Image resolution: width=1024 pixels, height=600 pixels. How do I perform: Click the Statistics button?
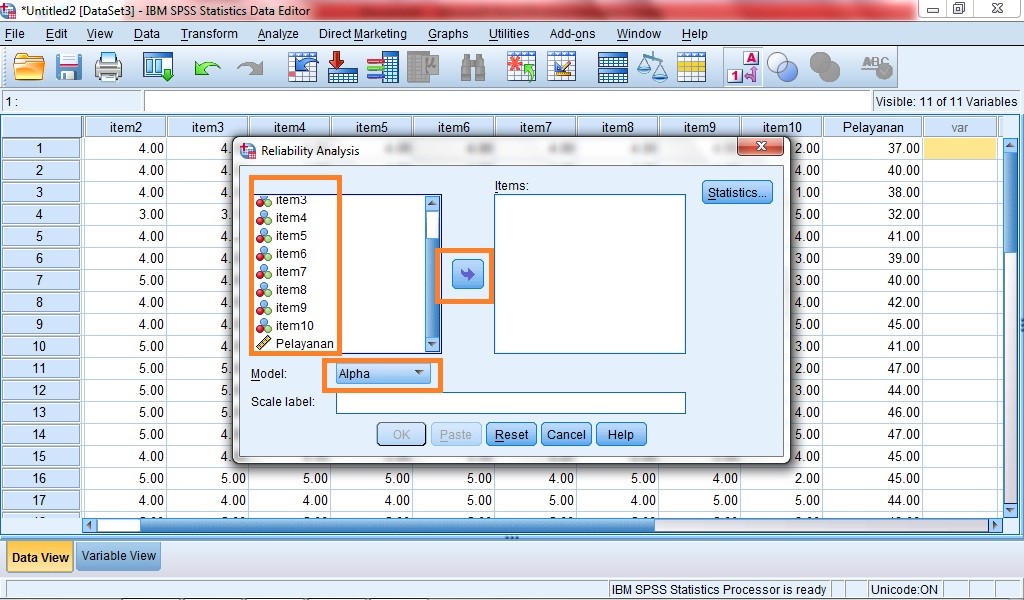point(736,192)
